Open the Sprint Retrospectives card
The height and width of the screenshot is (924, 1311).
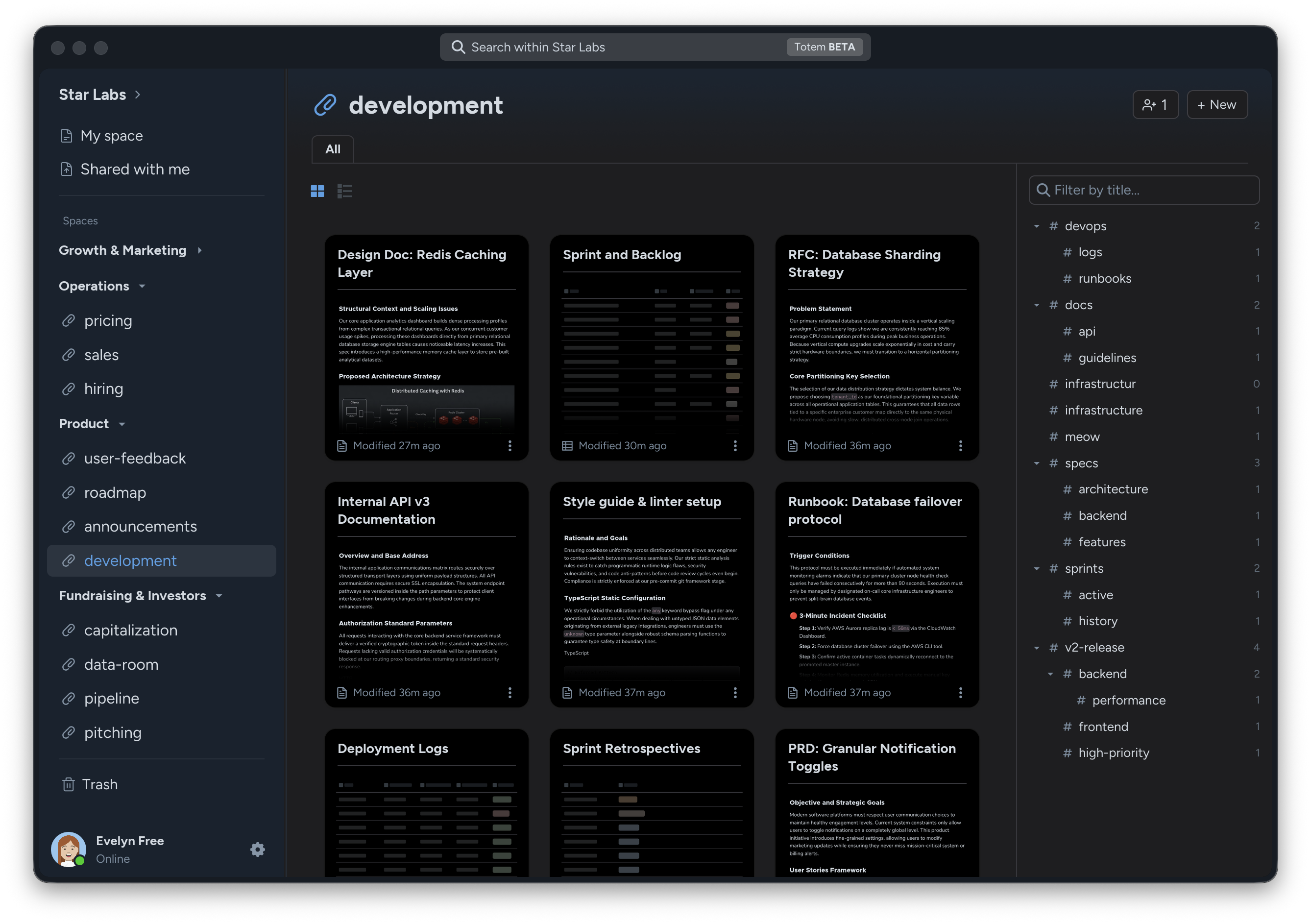(x=652, y=802)
